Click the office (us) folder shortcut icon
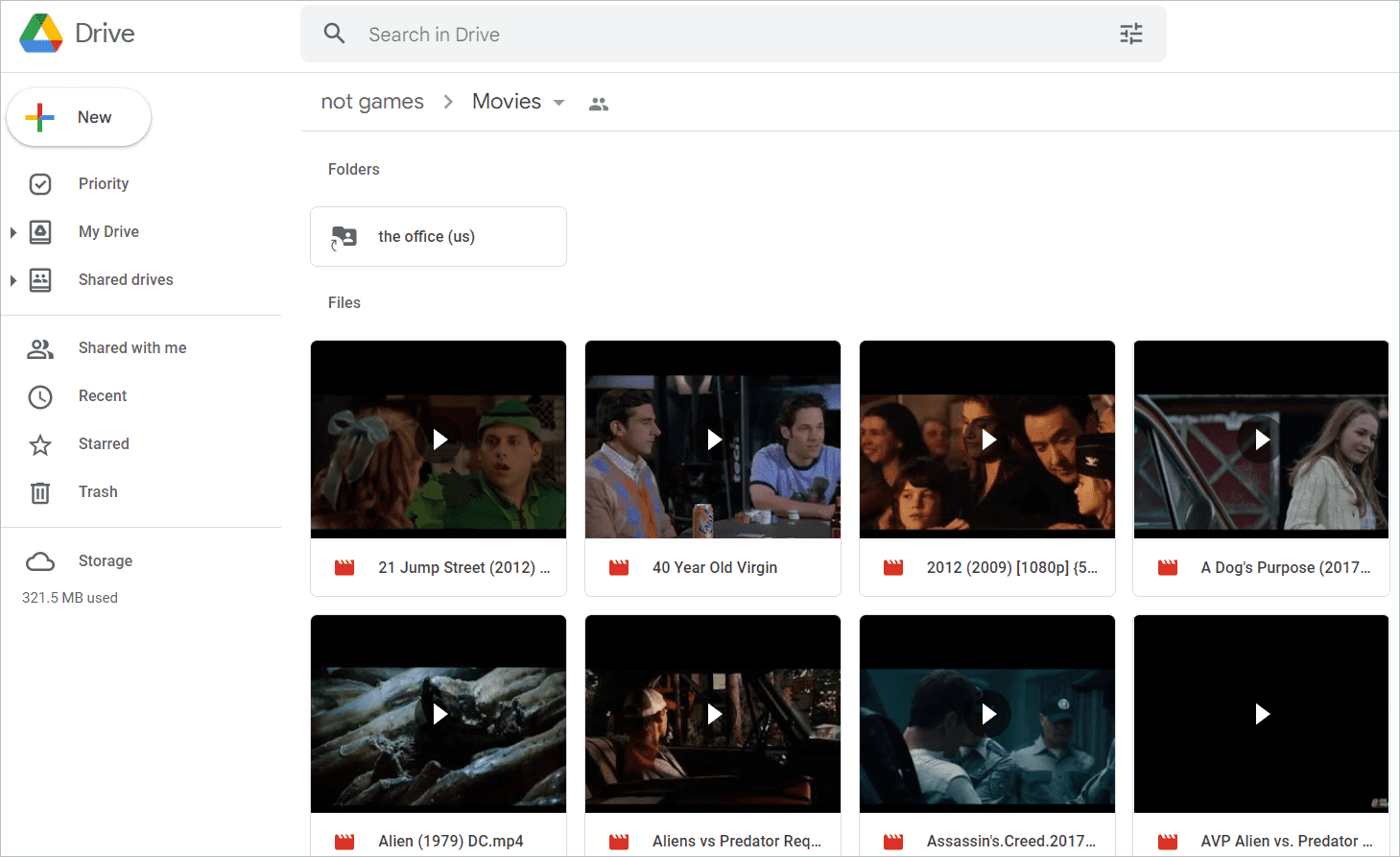 344,237
